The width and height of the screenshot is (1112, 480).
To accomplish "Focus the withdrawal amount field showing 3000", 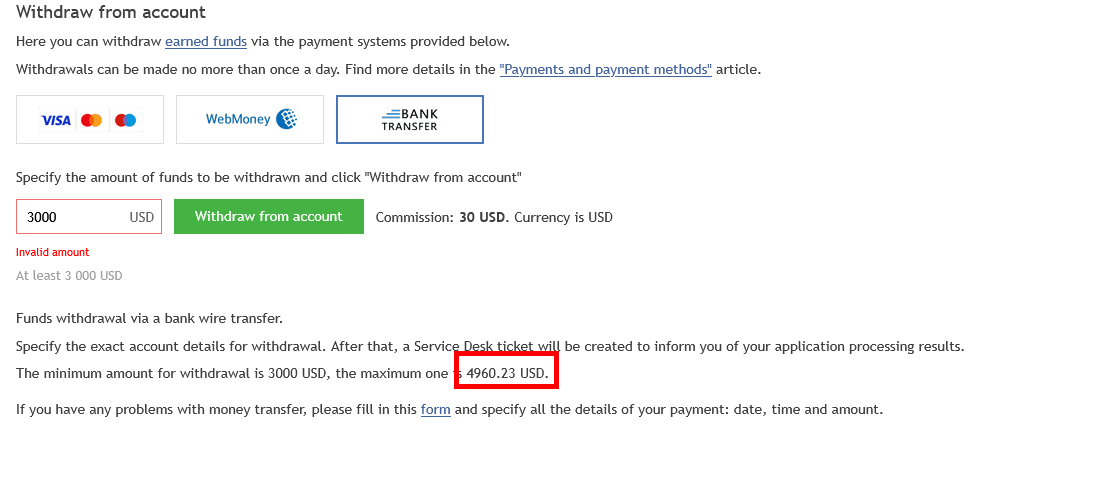I will pos(89,217).
